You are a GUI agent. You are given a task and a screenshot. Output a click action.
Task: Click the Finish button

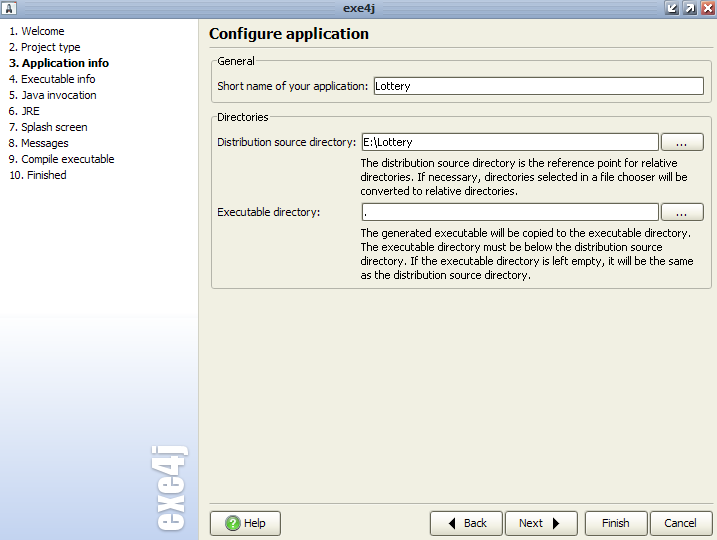coord(615,523)
